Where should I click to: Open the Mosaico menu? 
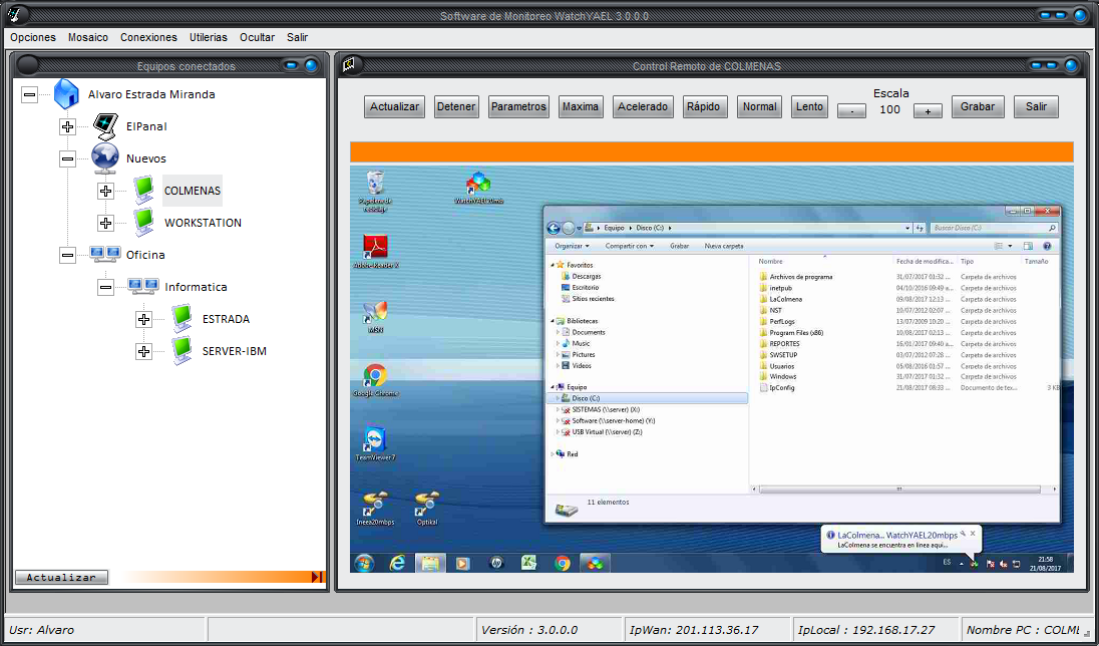coord(88,37)
